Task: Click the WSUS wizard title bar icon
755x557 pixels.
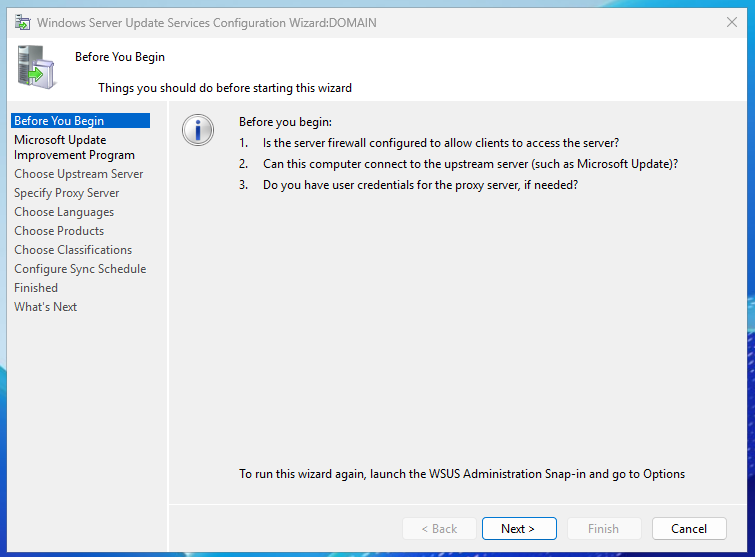Action: tap(21, 22)
